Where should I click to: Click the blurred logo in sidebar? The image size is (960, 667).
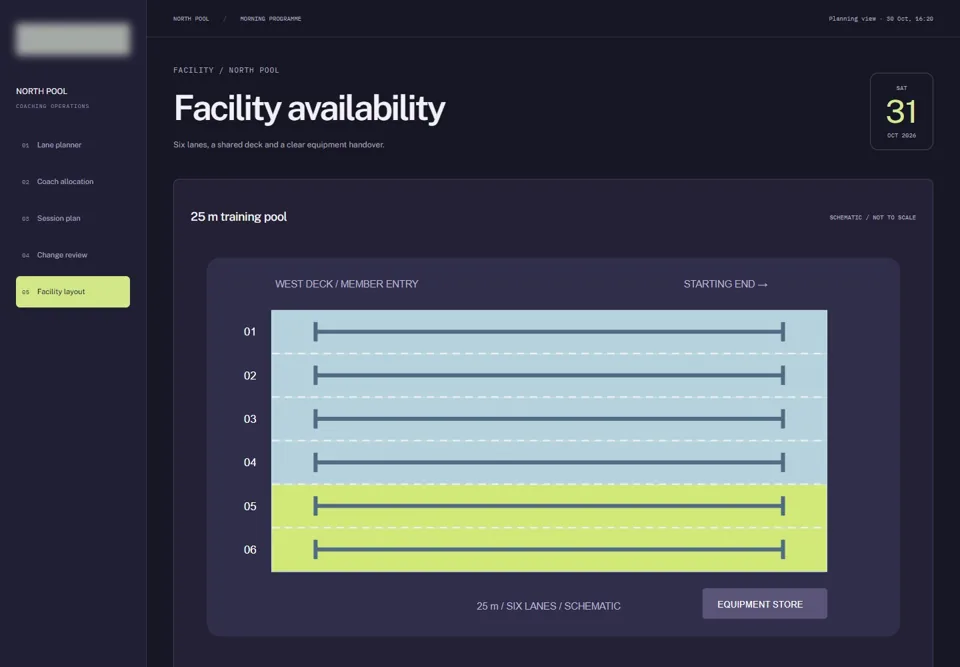point(73,39)
